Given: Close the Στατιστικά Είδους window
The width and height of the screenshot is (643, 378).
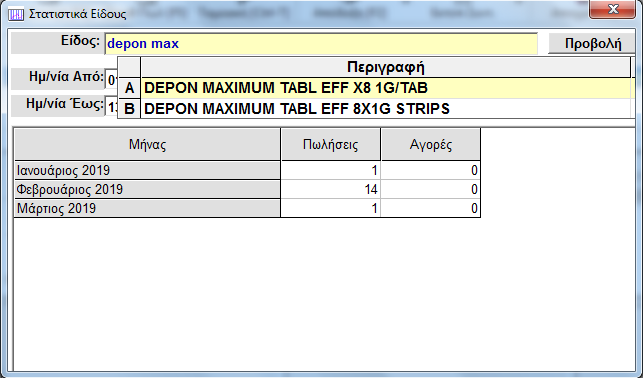Looking at the screenshot, I should [x=613, y=9].
